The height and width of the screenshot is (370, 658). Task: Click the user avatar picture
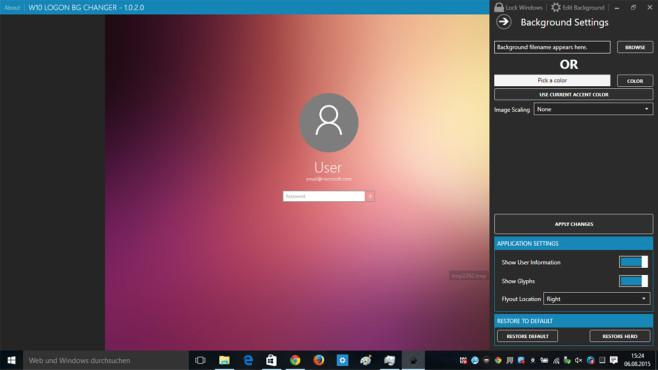click(x=329, y=122)
